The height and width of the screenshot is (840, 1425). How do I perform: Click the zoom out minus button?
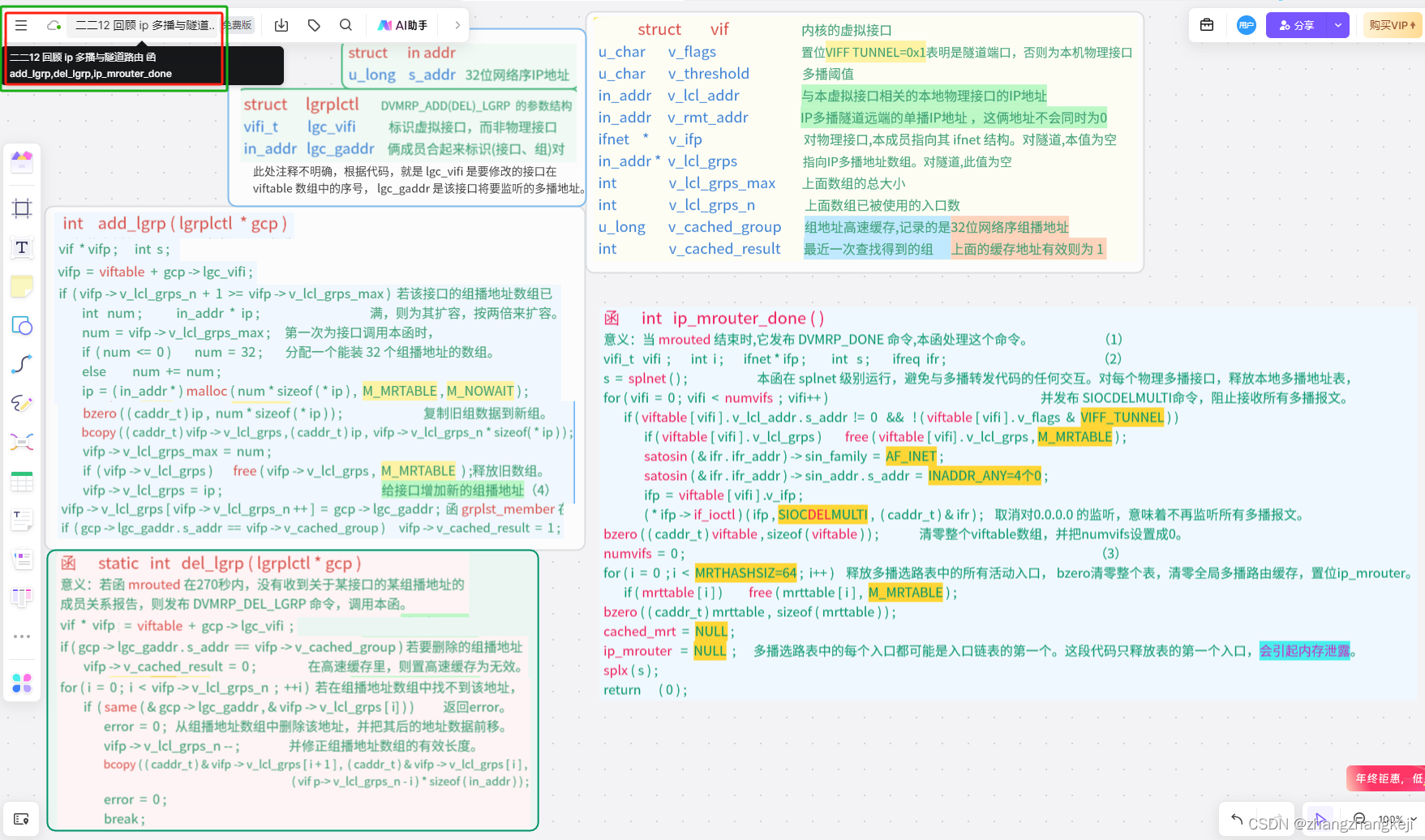point(1358,820)
